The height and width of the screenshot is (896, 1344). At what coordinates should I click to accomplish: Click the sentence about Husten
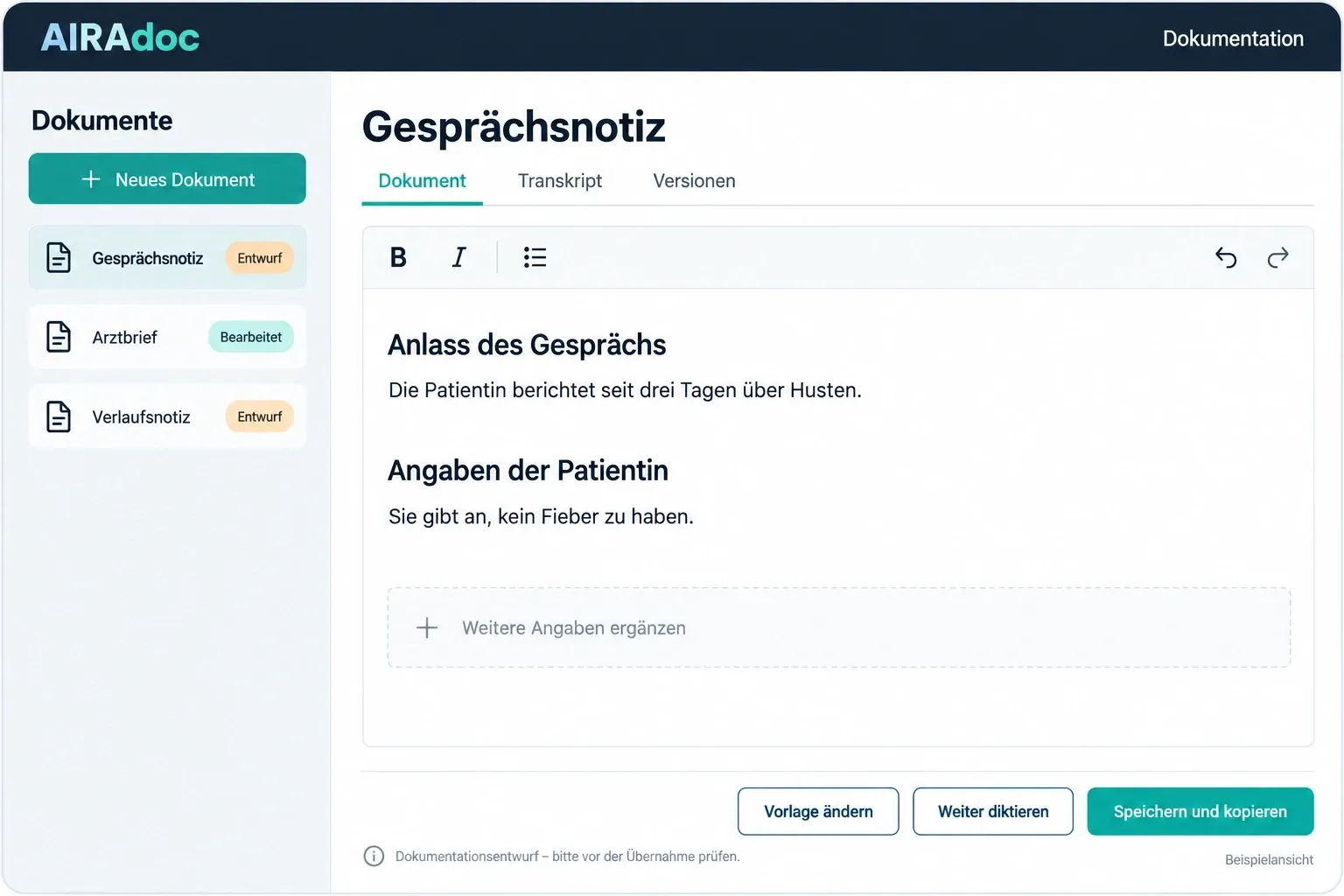625,390
